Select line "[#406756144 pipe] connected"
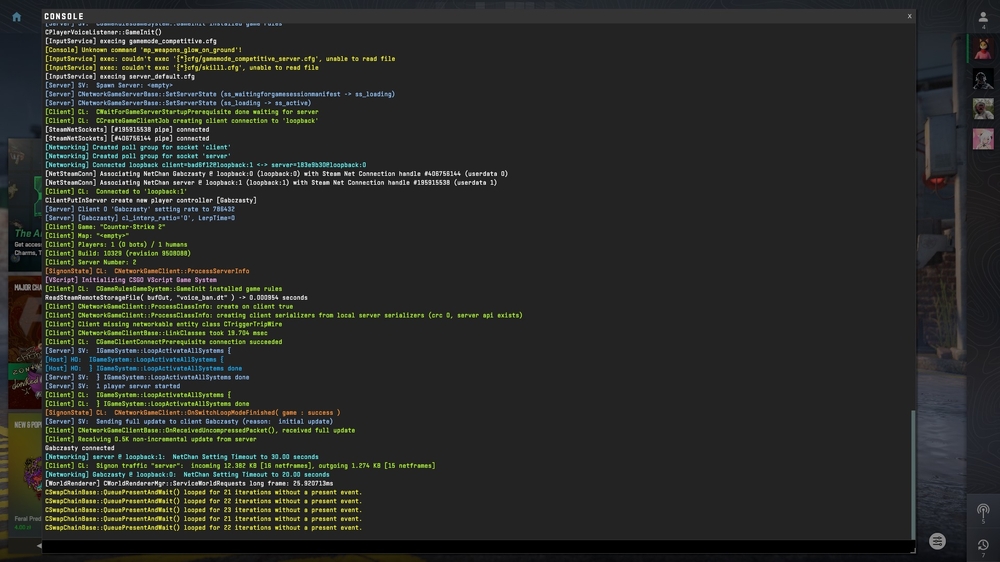Viewport: 1000px width, 562px height. coord(127,138)
